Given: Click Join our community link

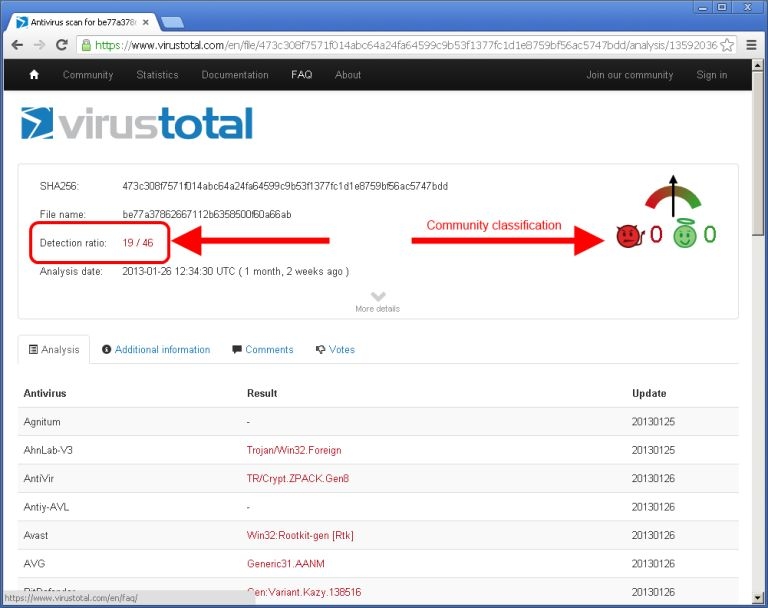Looking at the screenshot, I should pos(629,75).
